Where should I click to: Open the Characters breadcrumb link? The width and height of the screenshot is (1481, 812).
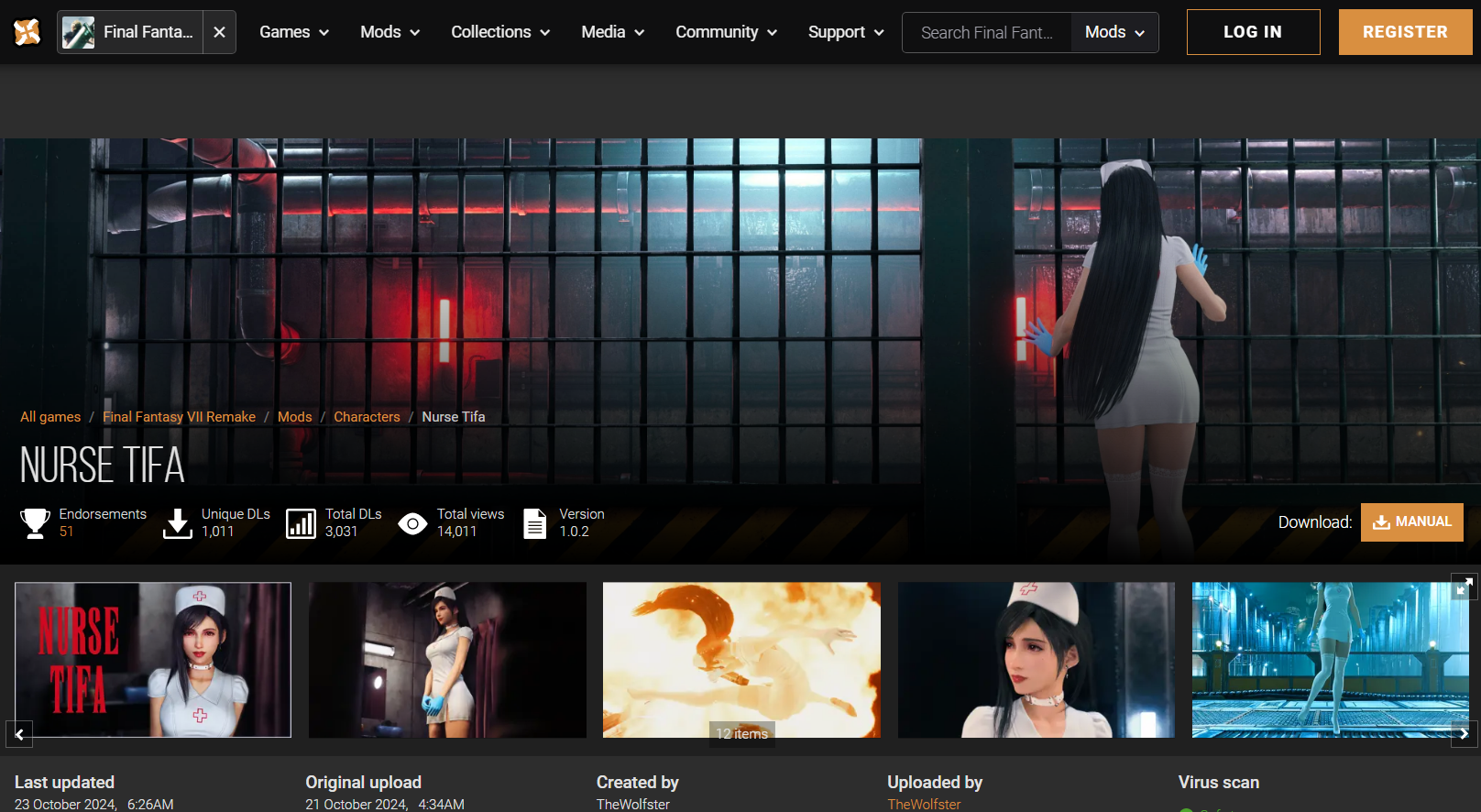(x=367, y=417)
